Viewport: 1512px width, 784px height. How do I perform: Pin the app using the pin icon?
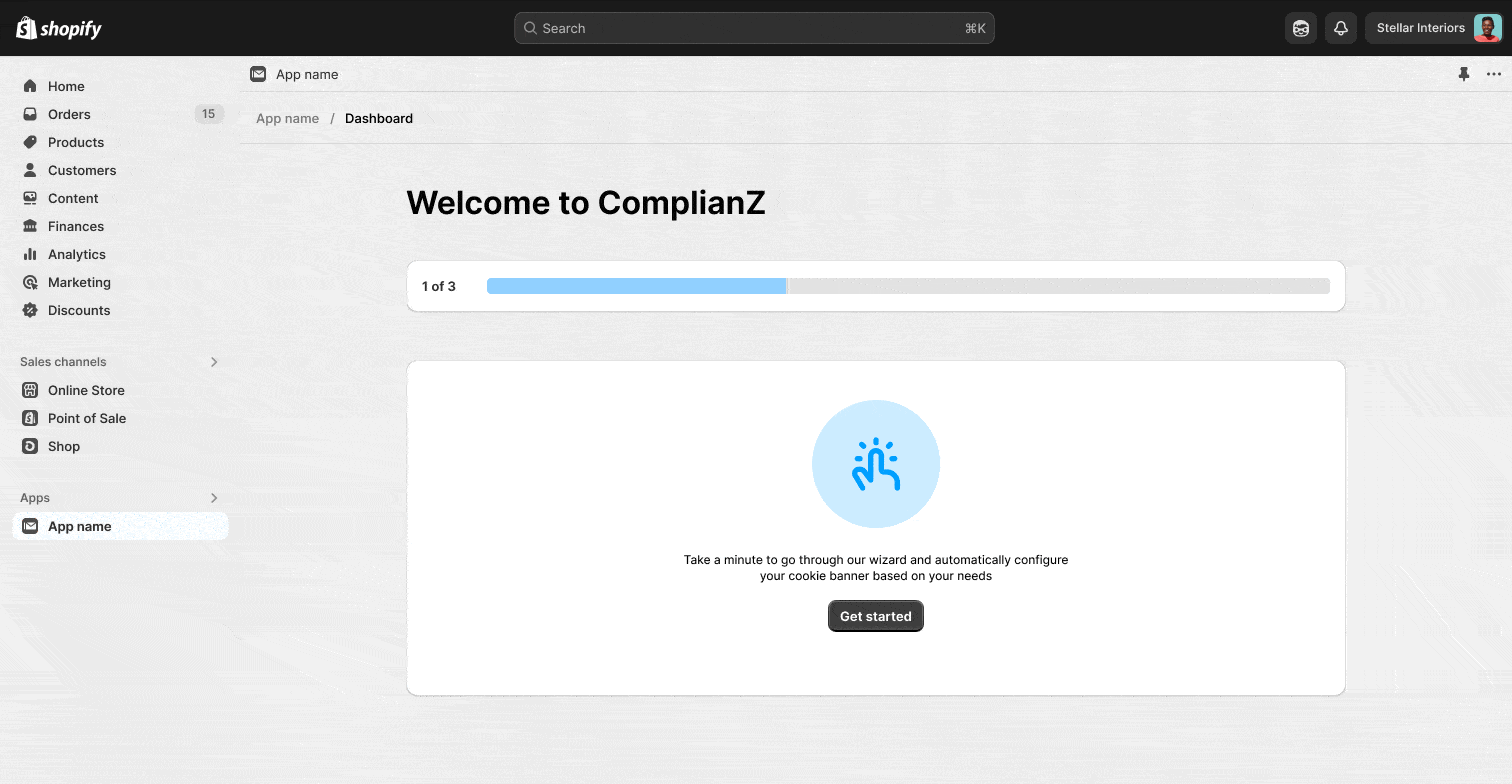coord(1464,74)
